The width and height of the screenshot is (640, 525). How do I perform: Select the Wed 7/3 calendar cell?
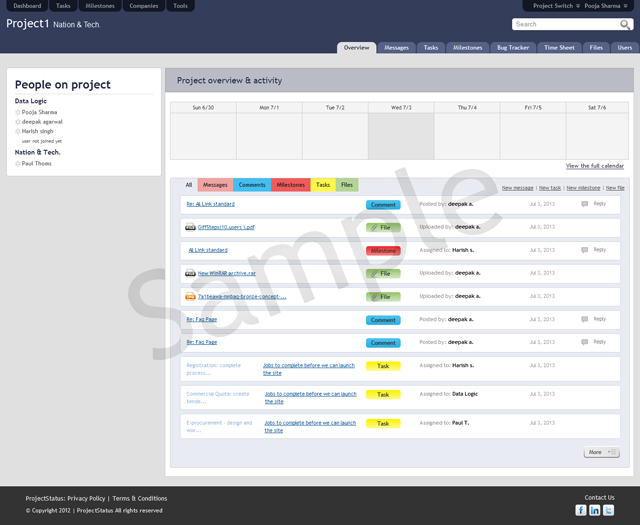(x=401, y=135)
